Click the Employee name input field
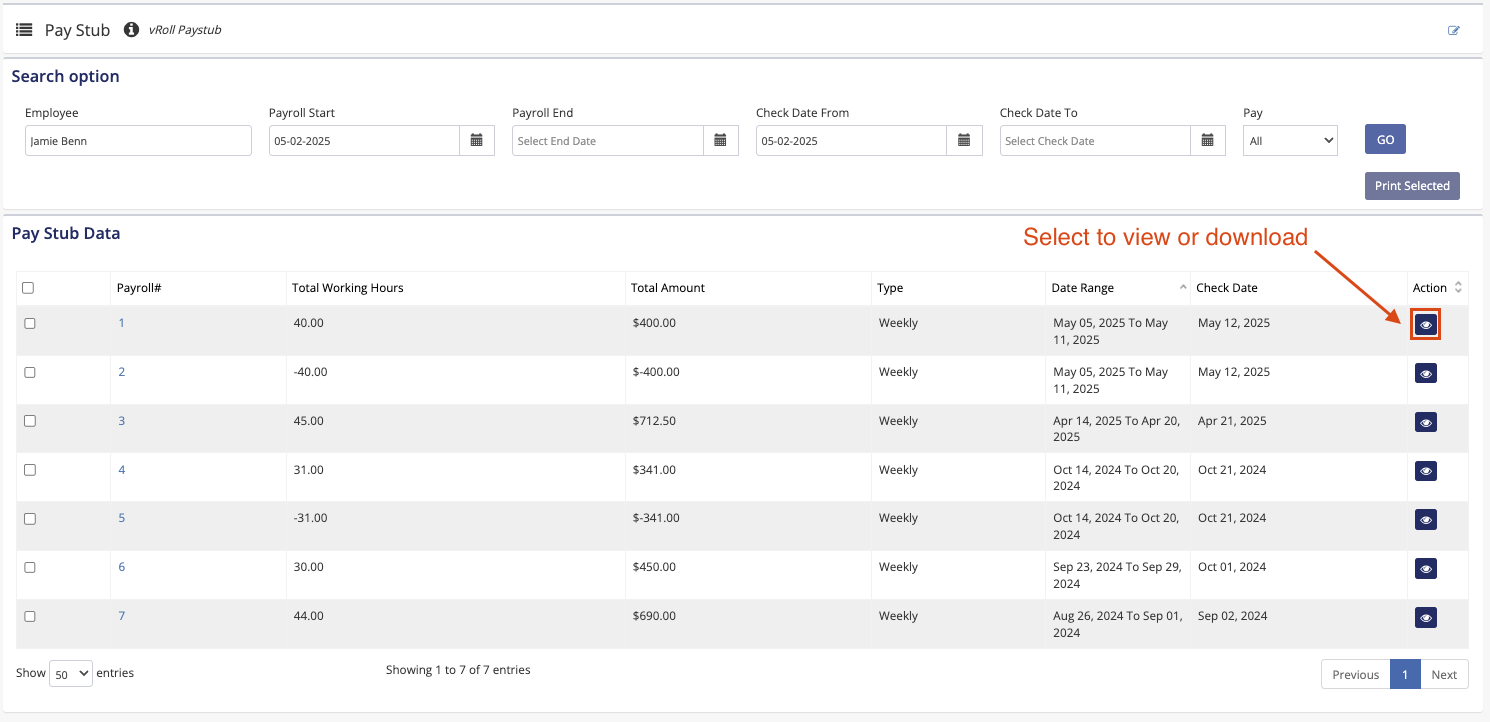Viewport: 1490px width, 722px height. [138, 141]
